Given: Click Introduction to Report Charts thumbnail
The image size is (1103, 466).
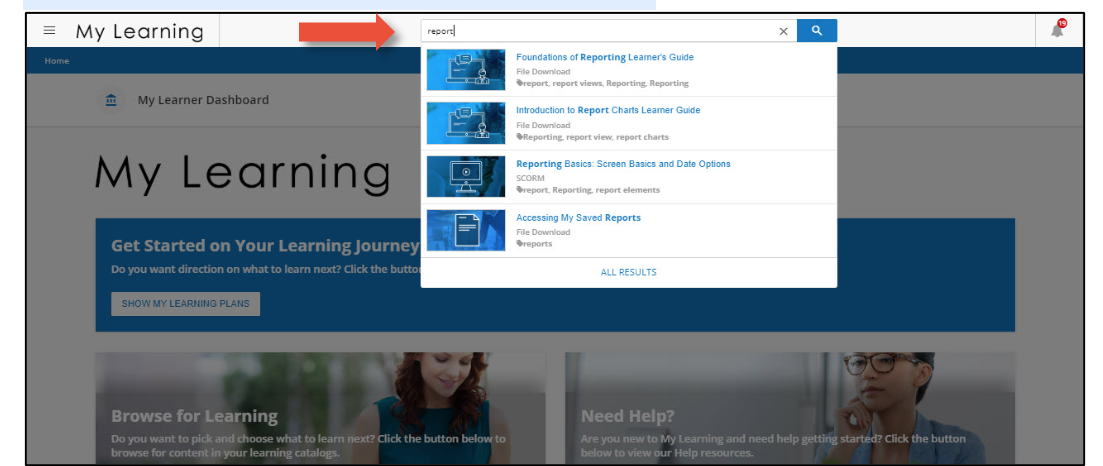Looking at the screenshot, I should pos(465,123).
